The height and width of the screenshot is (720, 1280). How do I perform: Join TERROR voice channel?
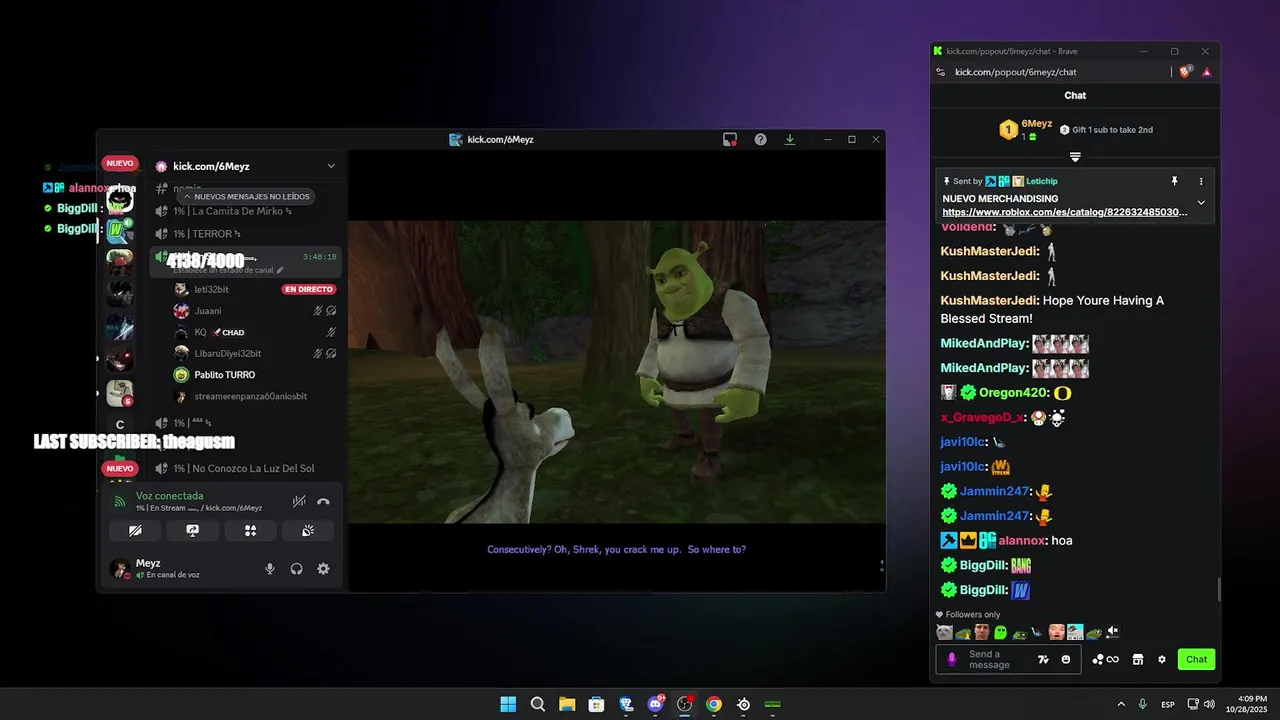tap(246, 234)
